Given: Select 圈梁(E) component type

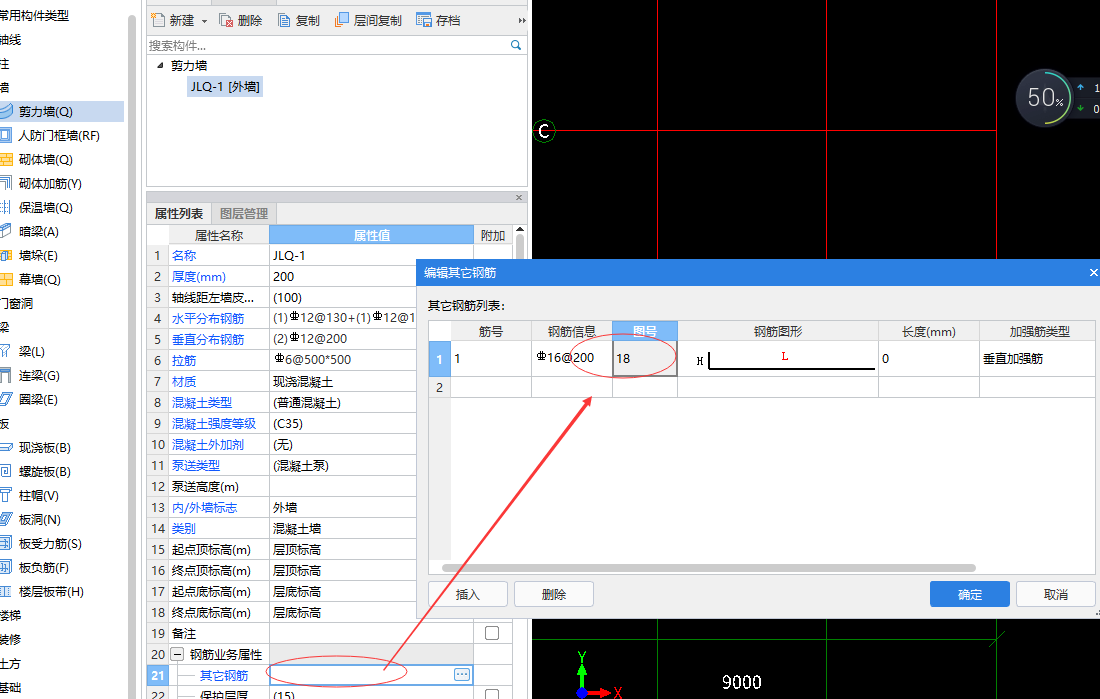Looking at the screenshot, I should pyautogui.click(x=39, y=399).
